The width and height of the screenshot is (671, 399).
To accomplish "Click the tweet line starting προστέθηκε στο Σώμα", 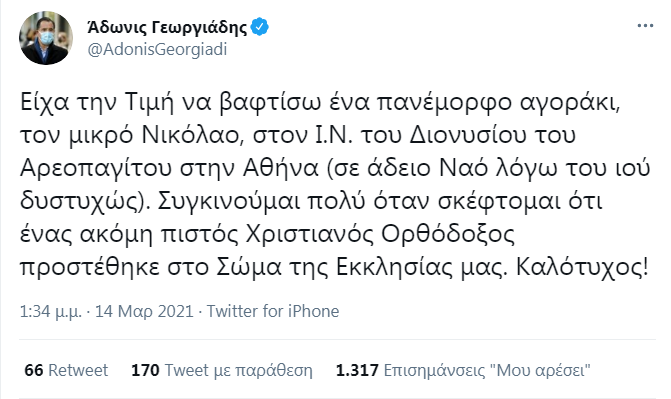I will [335, 268].
